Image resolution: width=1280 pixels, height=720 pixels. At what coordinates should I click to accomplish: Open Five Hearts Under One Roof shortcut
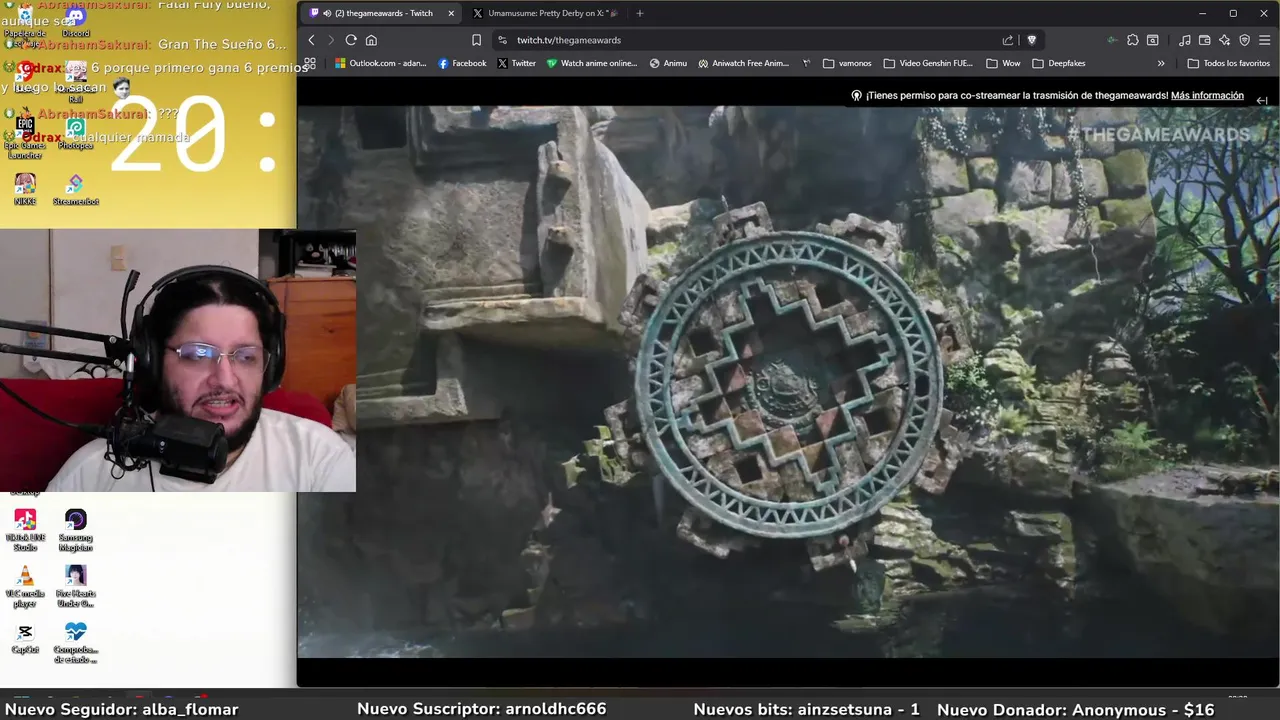pos(75,586)
